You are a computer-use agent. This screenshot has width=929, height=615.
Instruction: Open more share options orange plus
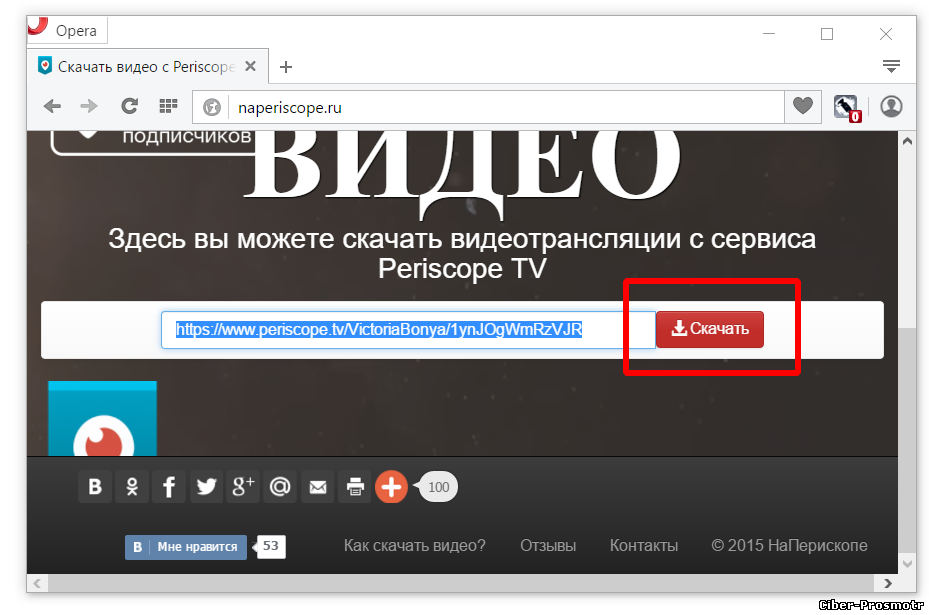tap(391, 487)
